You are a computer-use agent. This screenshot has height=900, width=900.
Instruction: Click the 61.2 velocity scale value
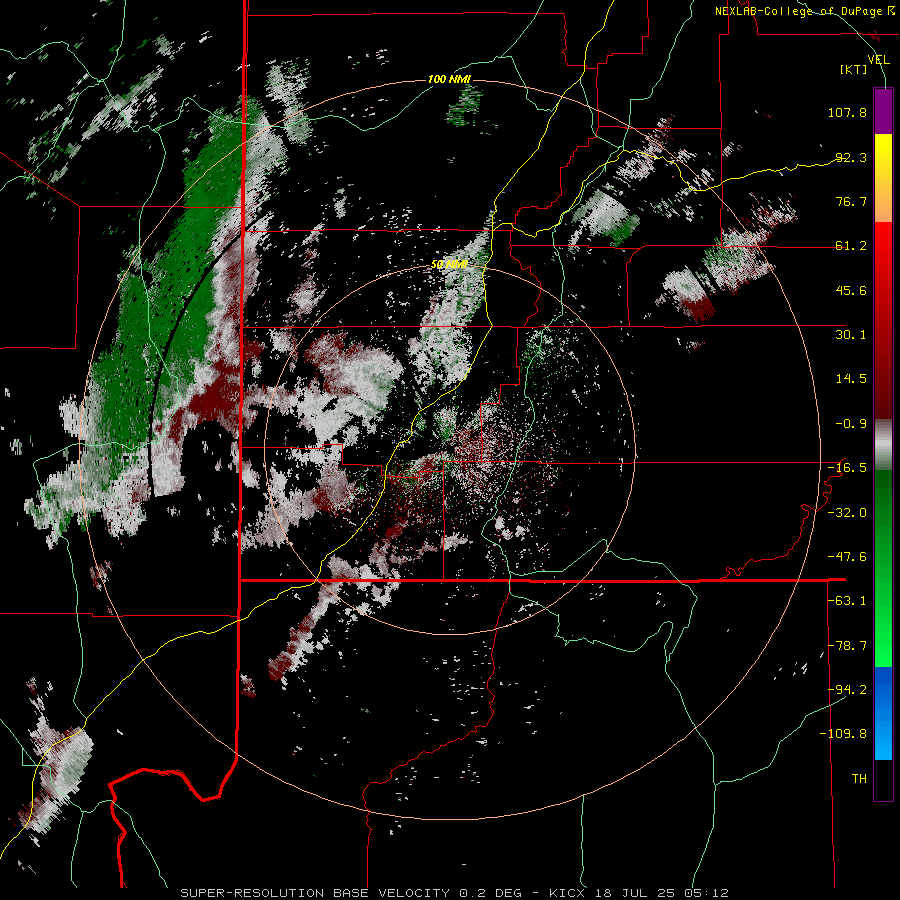851,246
